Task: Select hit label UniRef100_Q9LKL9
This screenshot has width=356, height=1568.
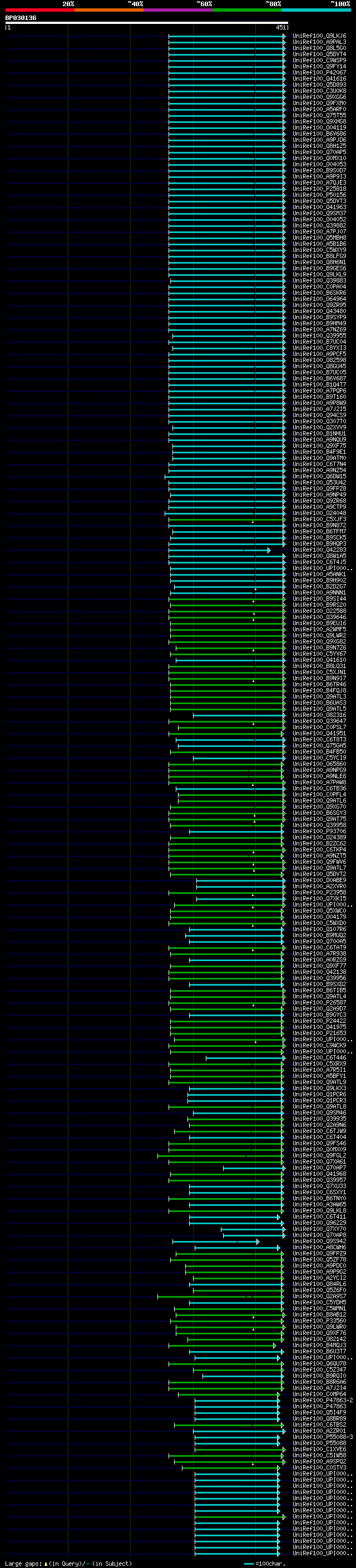Action: click(x=319, y=275)
